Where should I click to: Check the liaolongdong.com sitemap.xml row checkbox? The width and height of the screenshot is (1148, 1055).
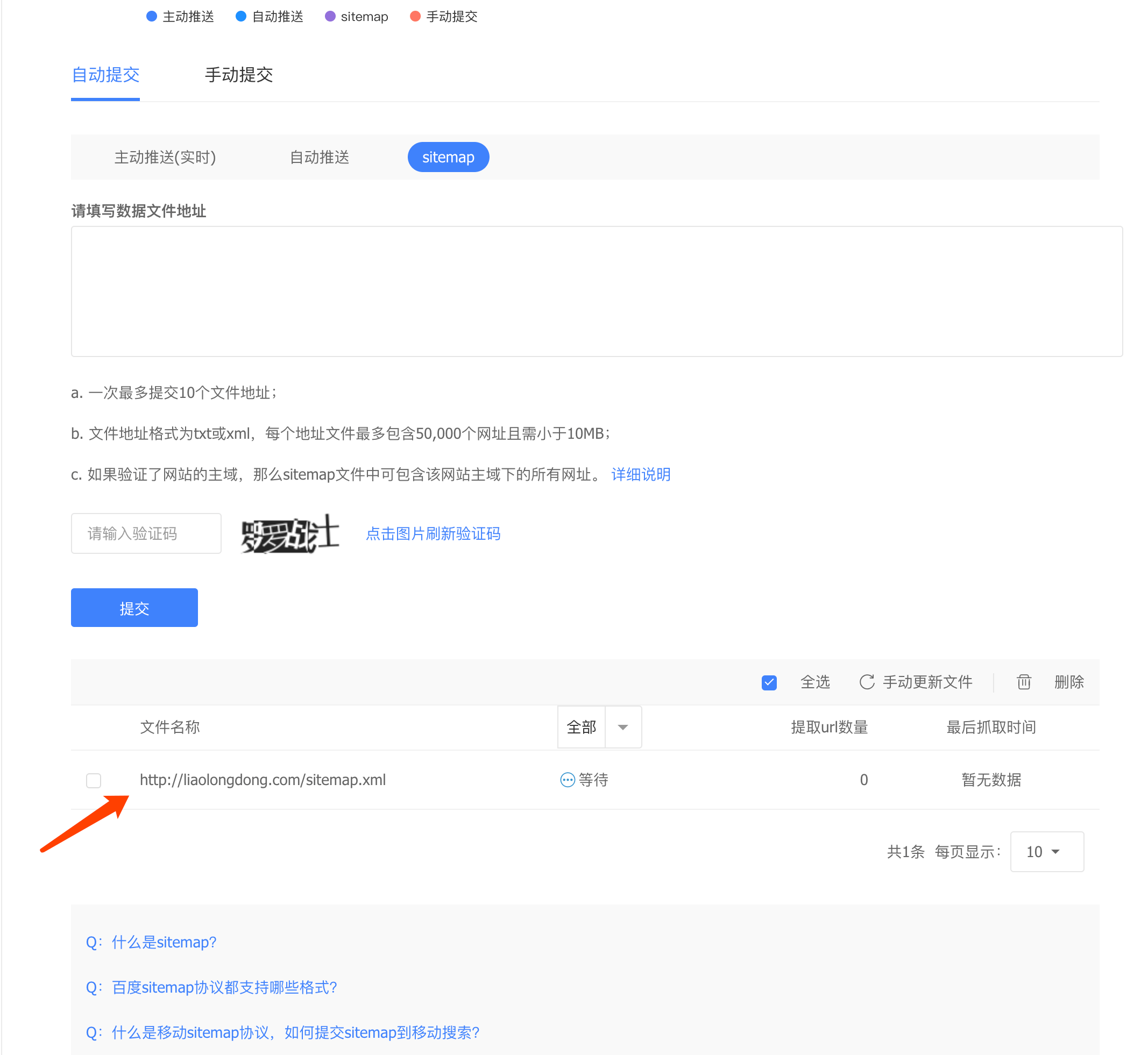tap(94, 780)
